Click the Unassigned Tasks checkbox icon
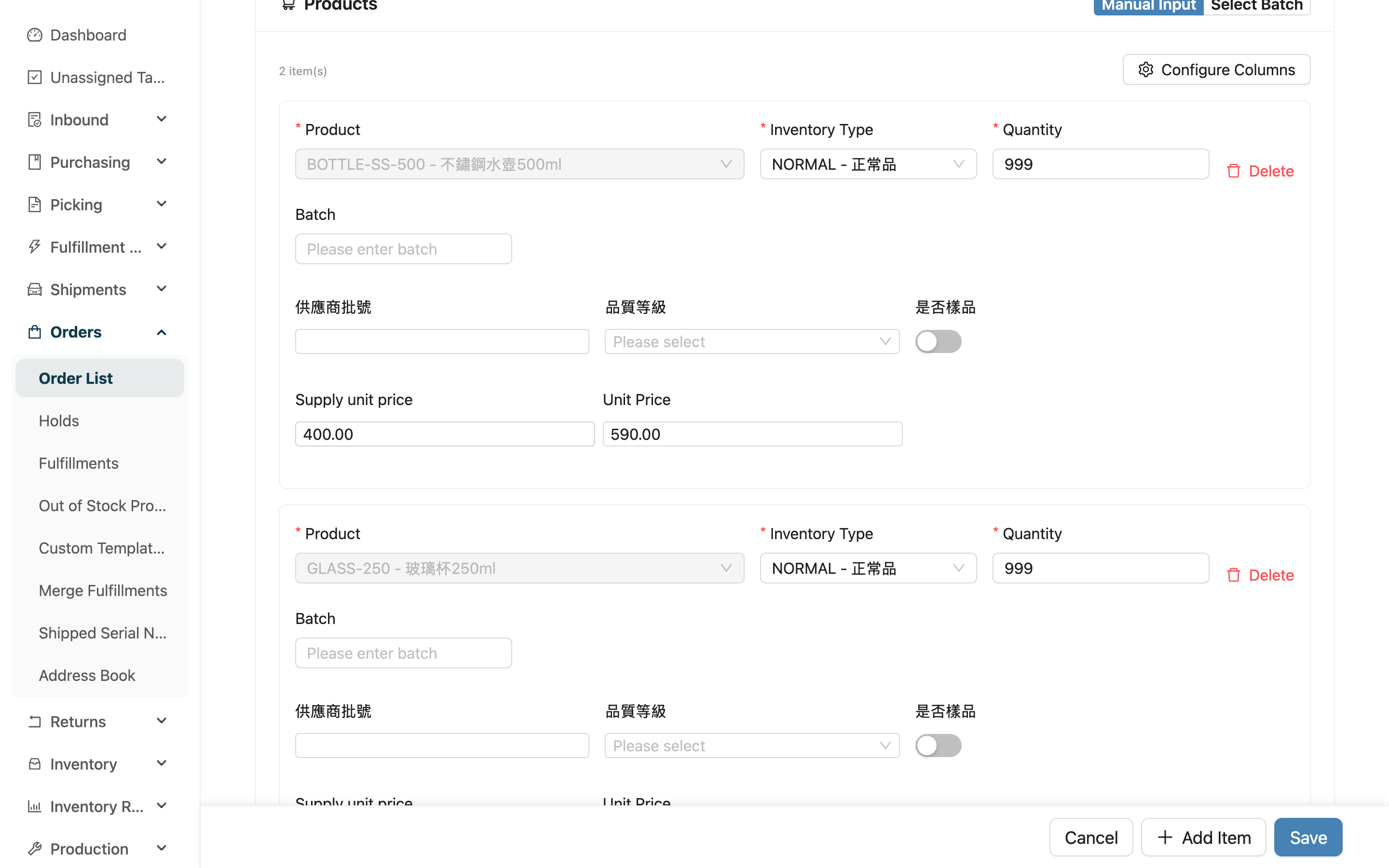This screenshot has height=868, width=1389. (x=34, y=78)
